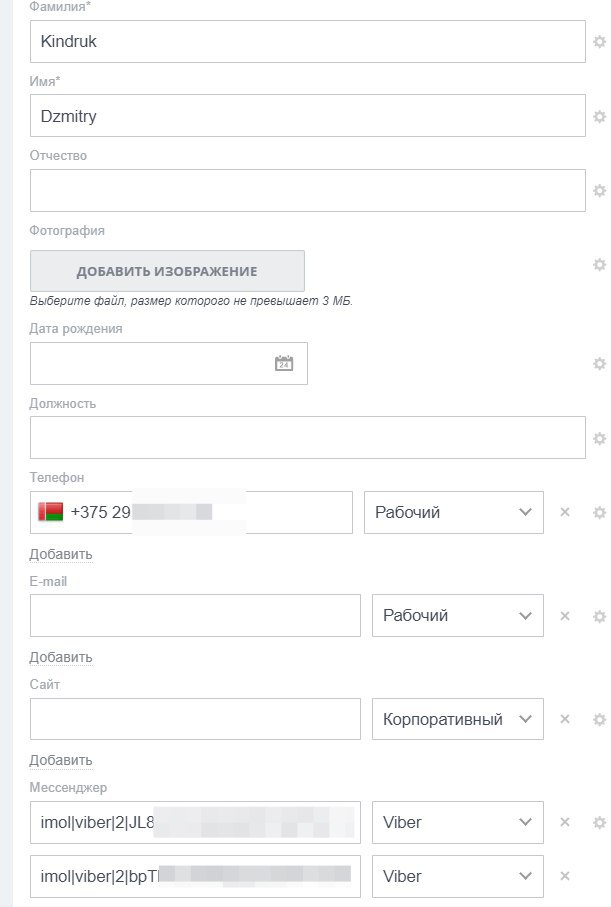Open the Корпоративный site type dropdown
611x907 pixels.
458,719
